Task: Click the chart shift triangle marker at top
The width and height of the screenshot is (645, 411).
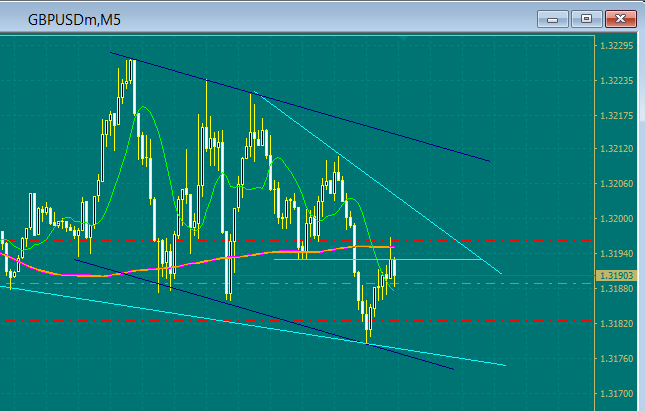Action: click(x=403, y=38)
